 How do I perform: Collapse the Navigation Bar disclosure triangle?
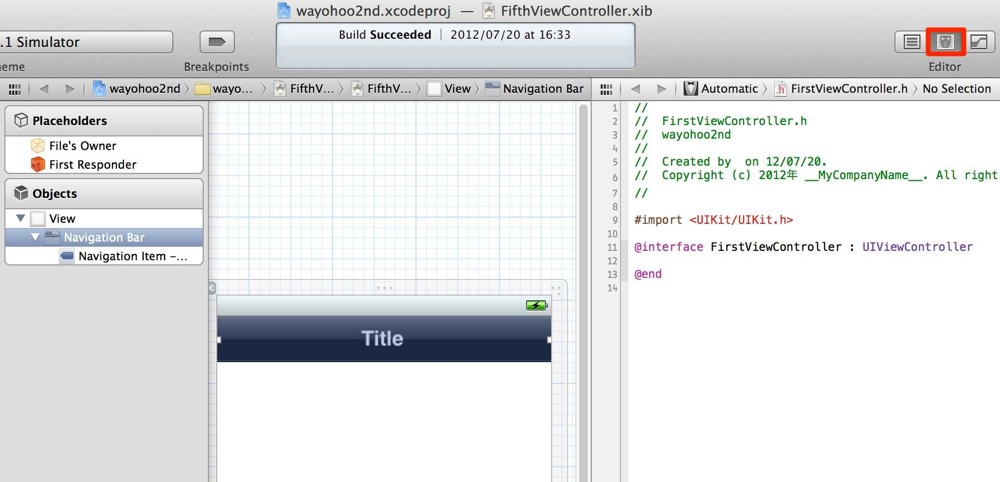[36, 237]
